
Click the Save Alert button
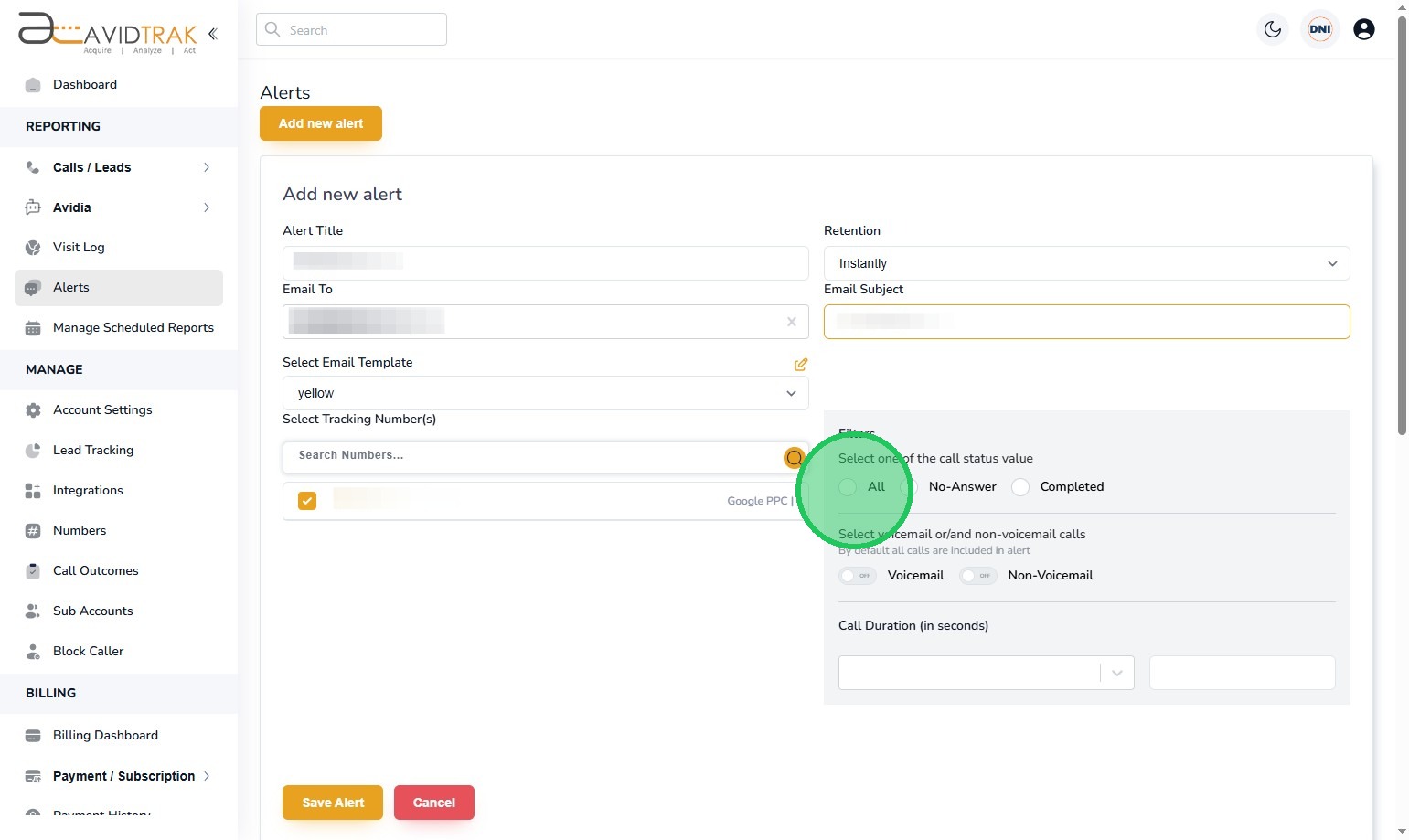coord(333,803)
